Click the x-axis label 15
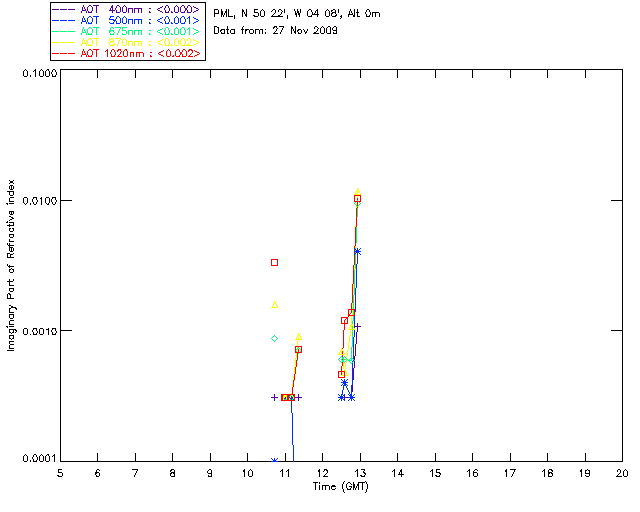This screenshot has width=640, height=512. (x=435, y=473)
